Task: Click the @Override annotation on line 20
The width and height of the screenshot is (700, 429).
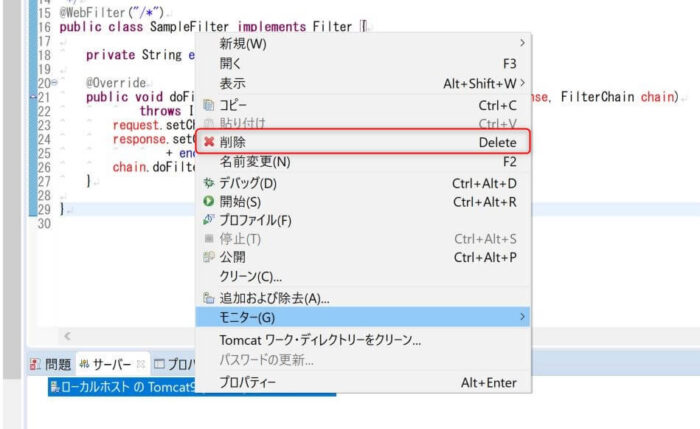Action: click(x=116, y=83)
